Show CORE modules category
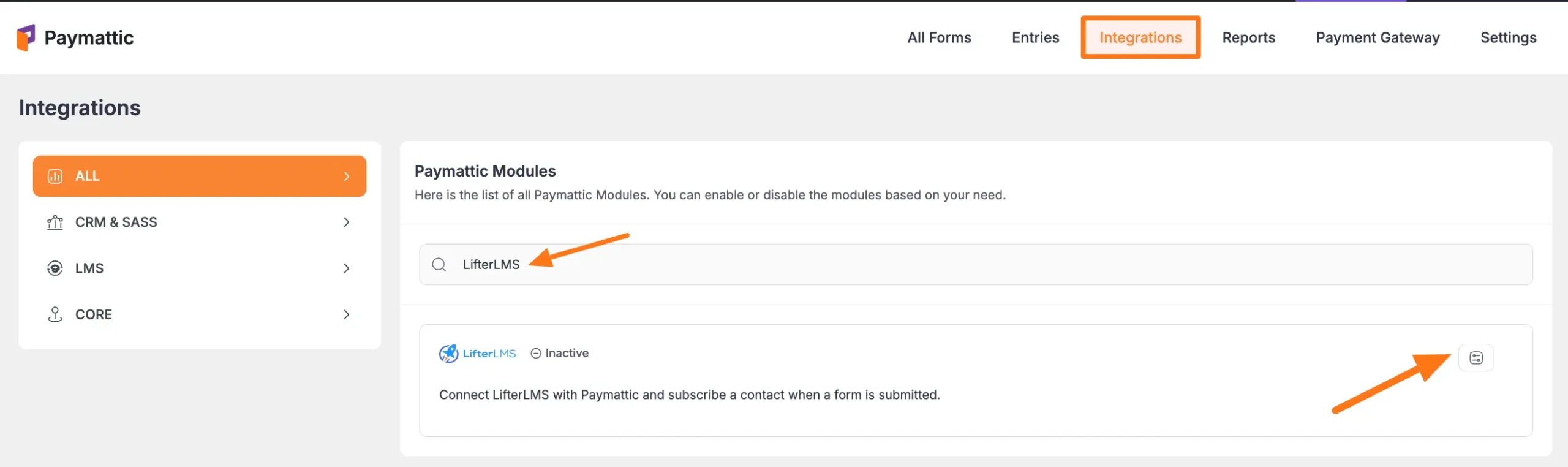This screenshot has width=1568, height=467. (x=200, y=314)
